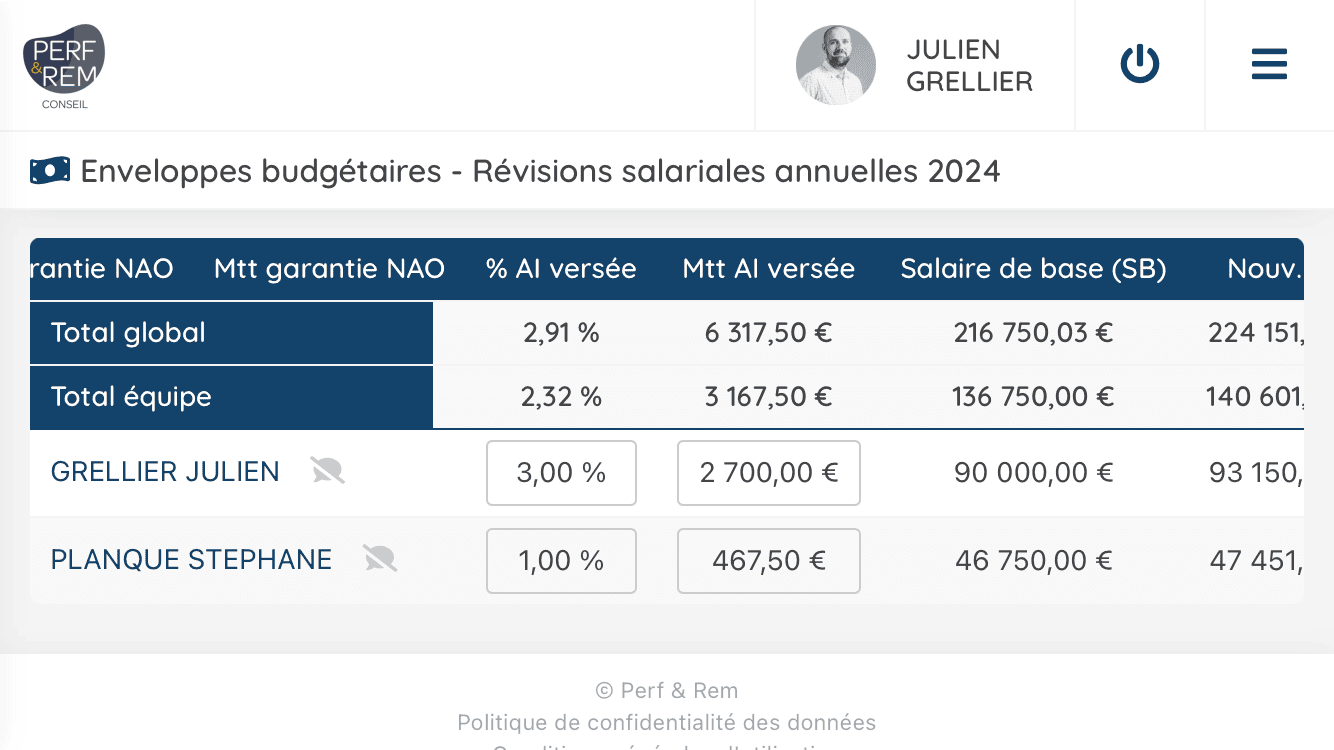Viewport: 1334px width, 750px height.
Task: Click the 'Mtt AI versée' column header
Action: pos(768,269)
